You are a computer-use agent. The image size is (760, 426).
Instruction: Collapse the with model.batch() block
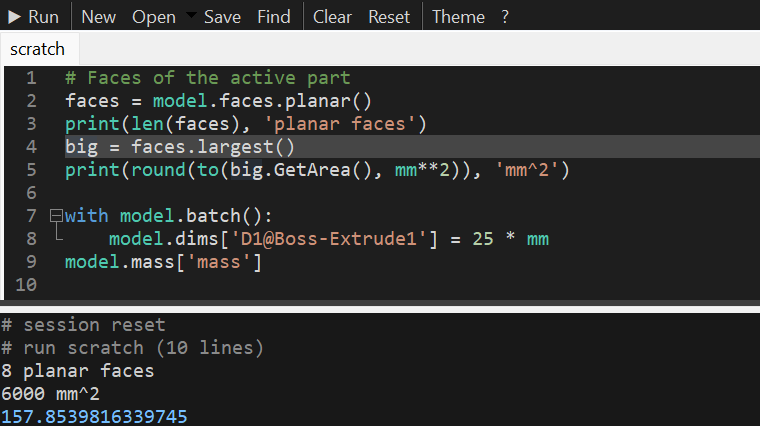56,215
